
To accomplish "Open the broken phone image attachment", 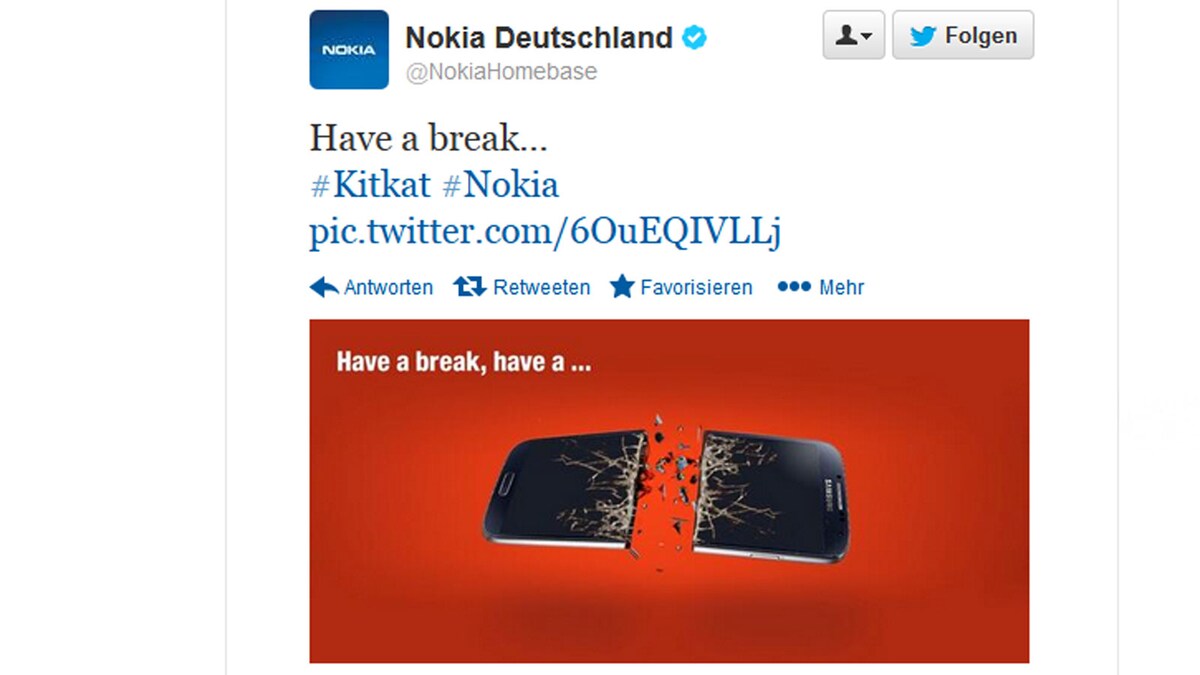I will click(669, 491).
